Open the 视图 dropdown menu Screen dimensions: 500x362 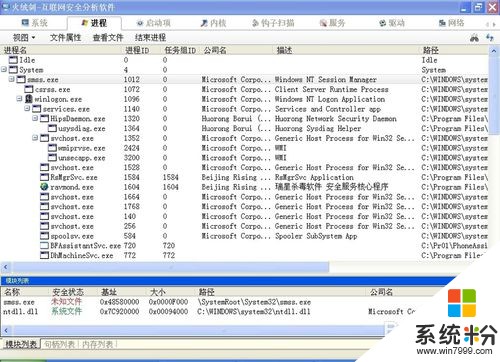click(24, 38)
